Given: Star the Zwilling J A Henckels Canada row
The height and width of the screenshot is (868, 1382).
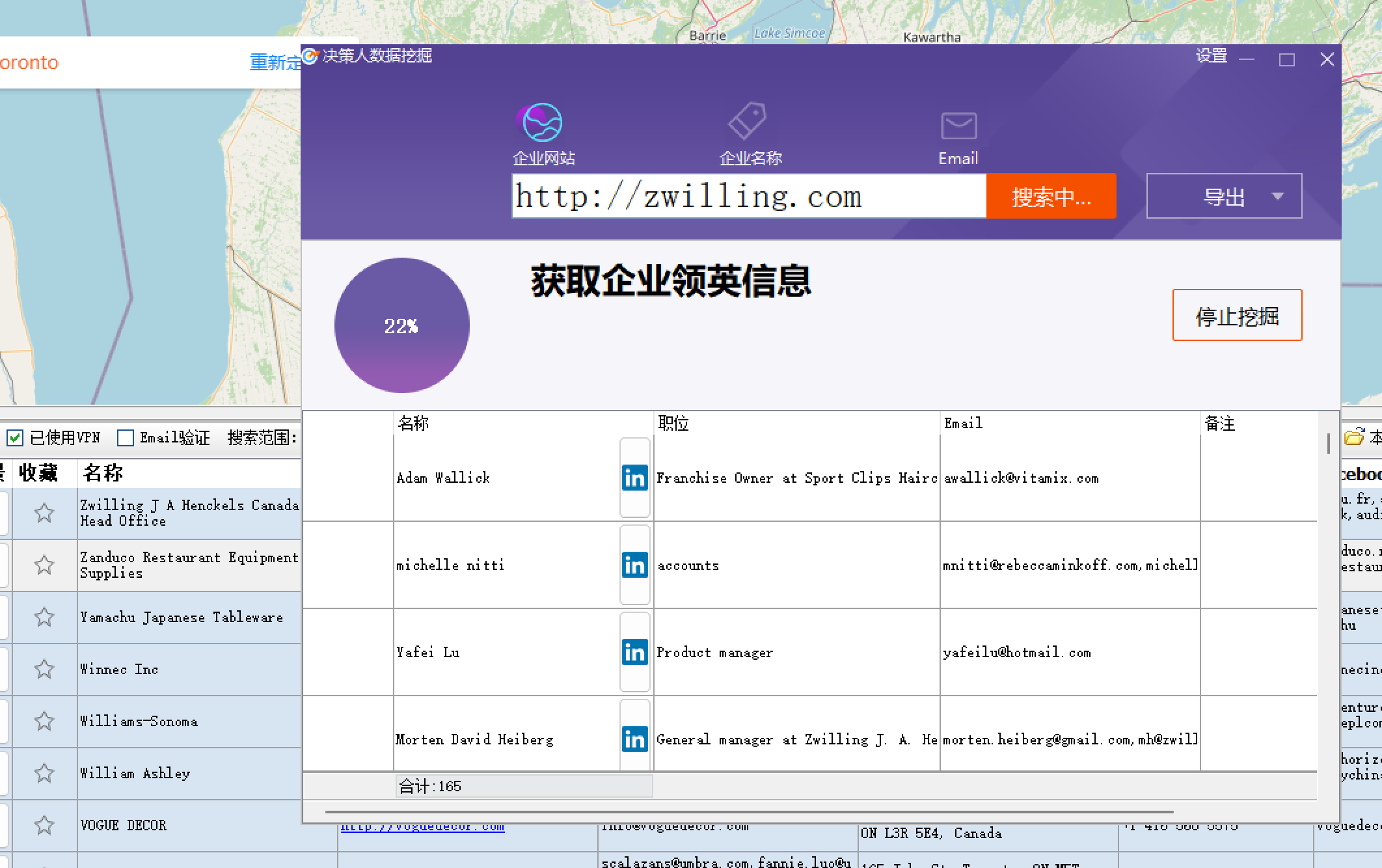Looking at the screenshot, I should click(x=44, y=513).
